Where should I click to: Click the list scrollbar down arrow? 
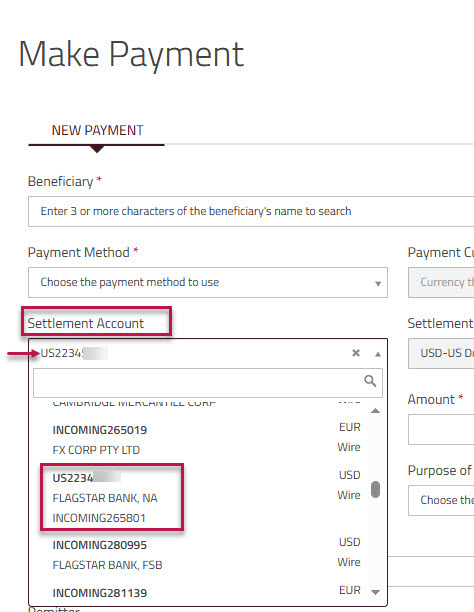click(x=375, y=592)
